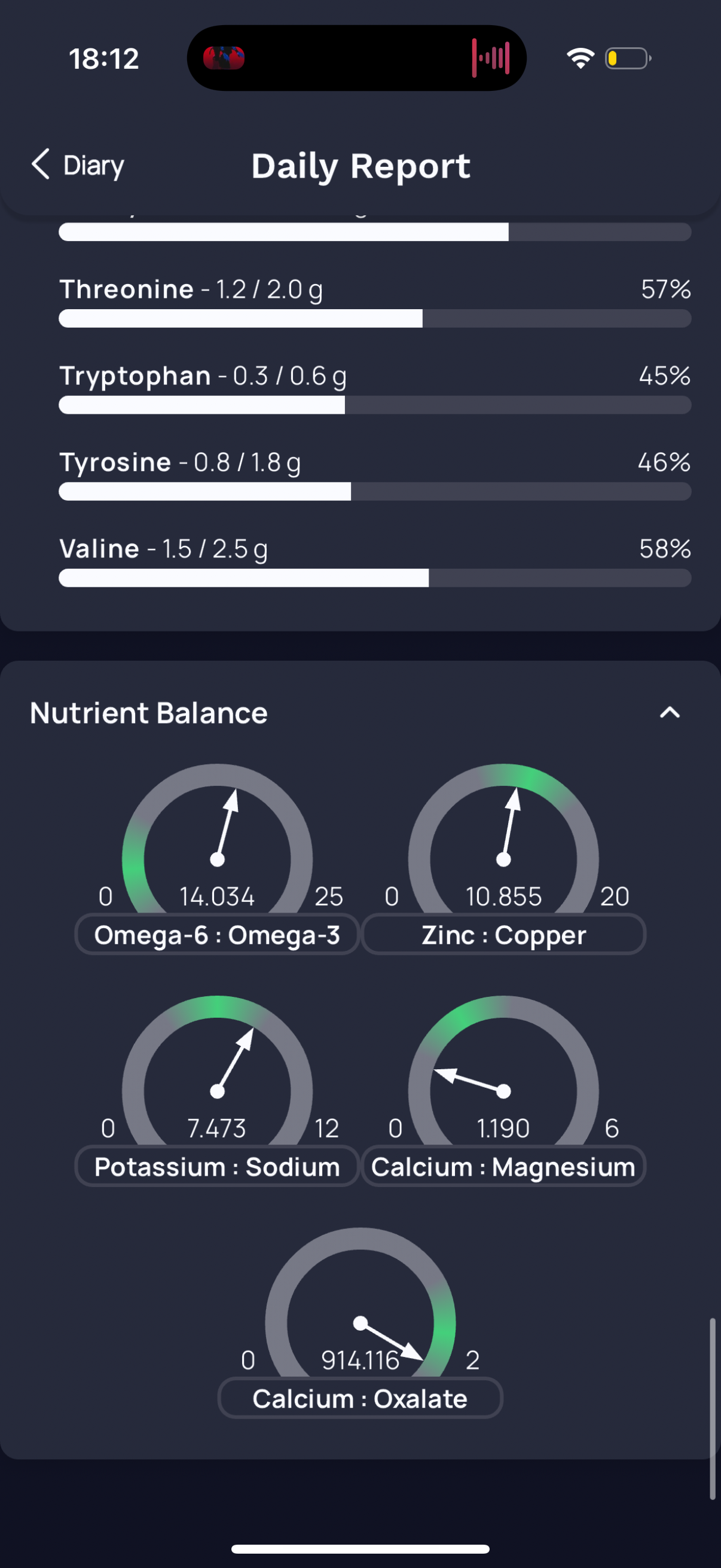Image resolution: width=721 pixels, height=1568 pixels.
Task: Open the Omega-6 : Omega-3 label
Action: click(217, 934)
